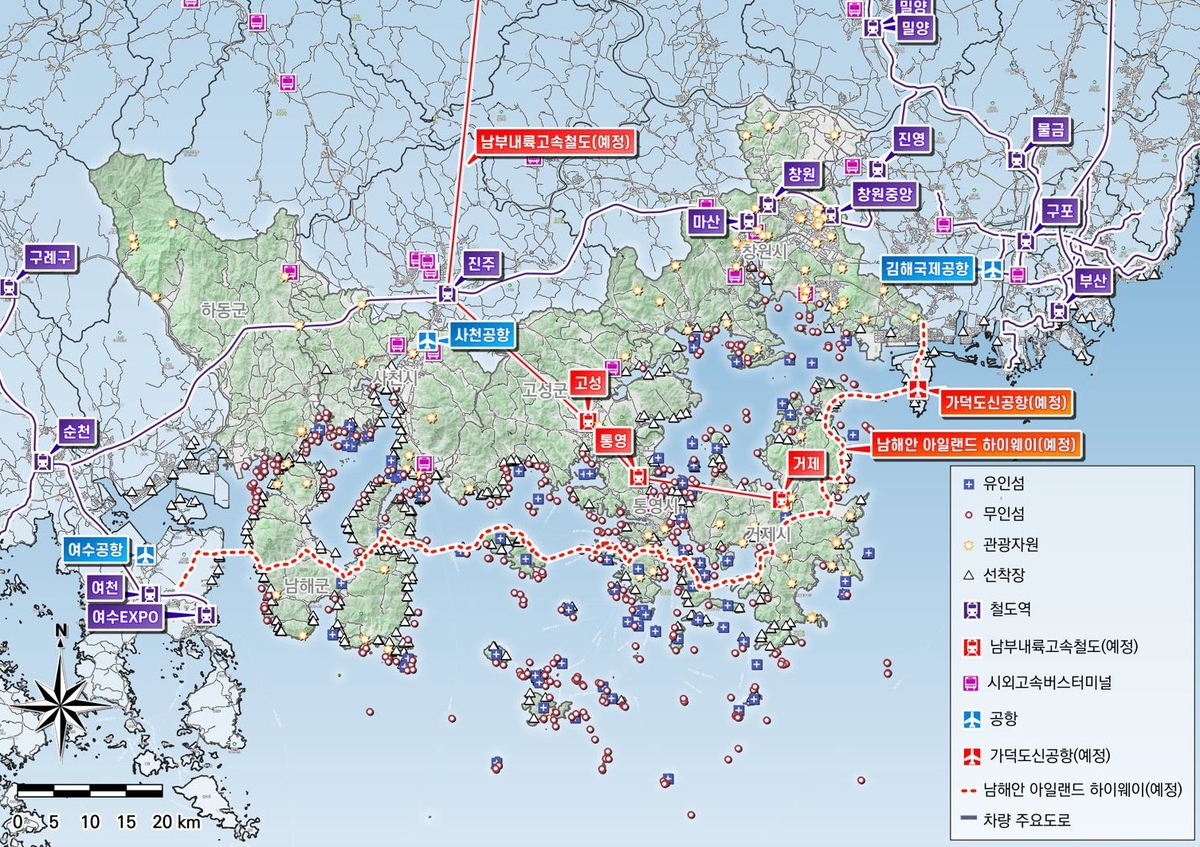
Task: Click the distance scale bar
Action: [90, 791]
